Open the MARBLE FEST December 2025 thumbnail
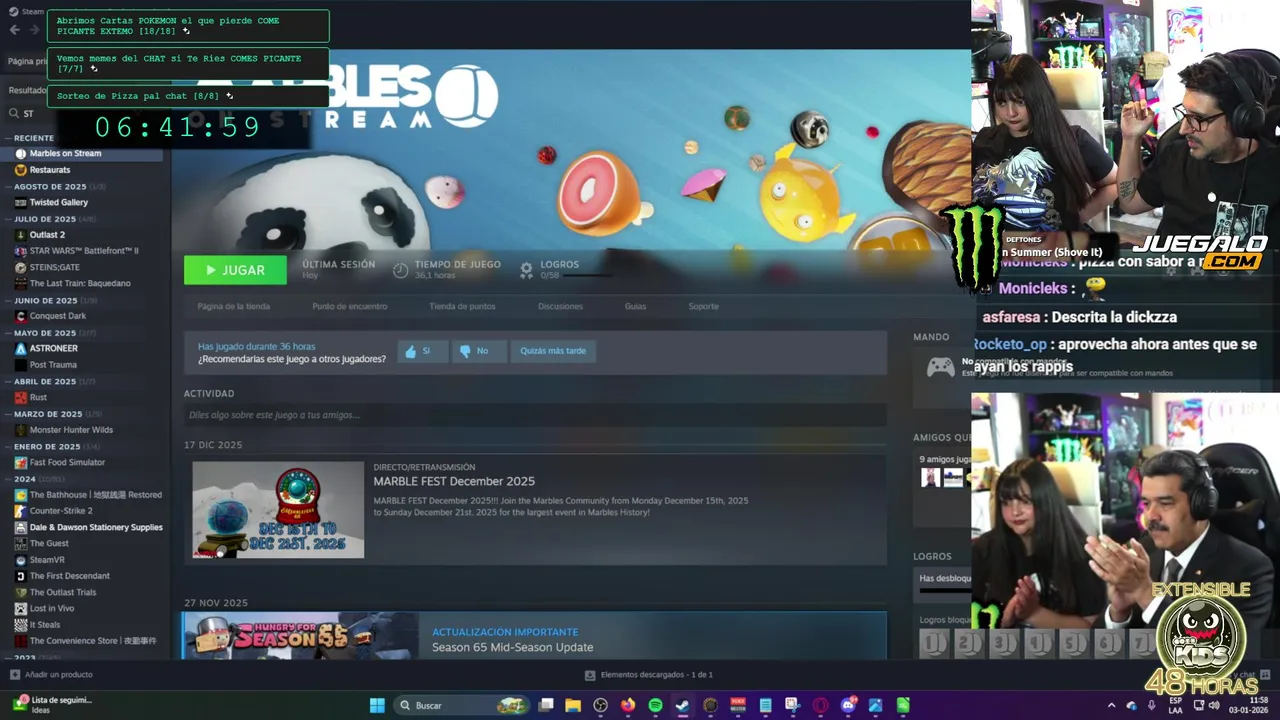 tap(278, 510)
